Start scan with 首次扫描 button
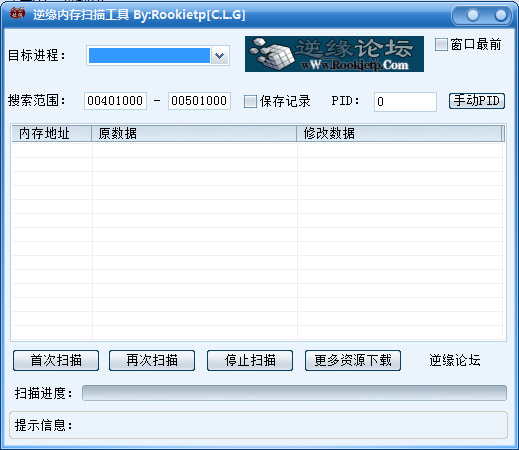Image resolution: width=519 pixels, height=450 pixels. pyautogui.click(x=56, y=360)
